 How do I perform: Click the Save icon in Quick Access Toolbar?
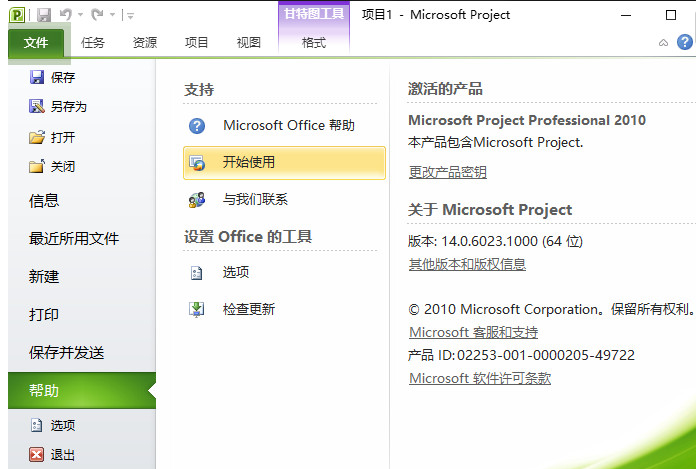pos(44,15)
